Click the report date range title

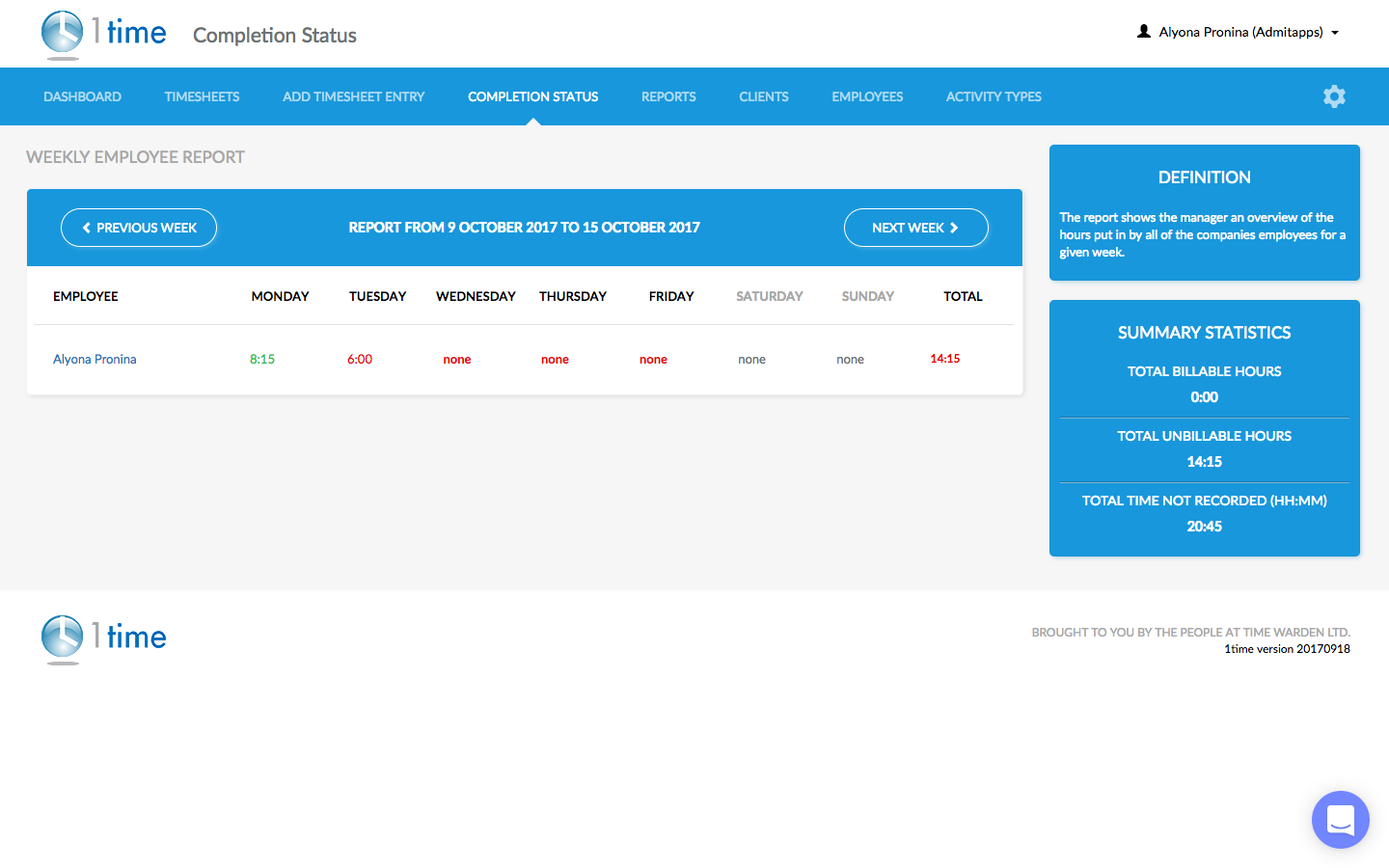click(x=525, y=228)
